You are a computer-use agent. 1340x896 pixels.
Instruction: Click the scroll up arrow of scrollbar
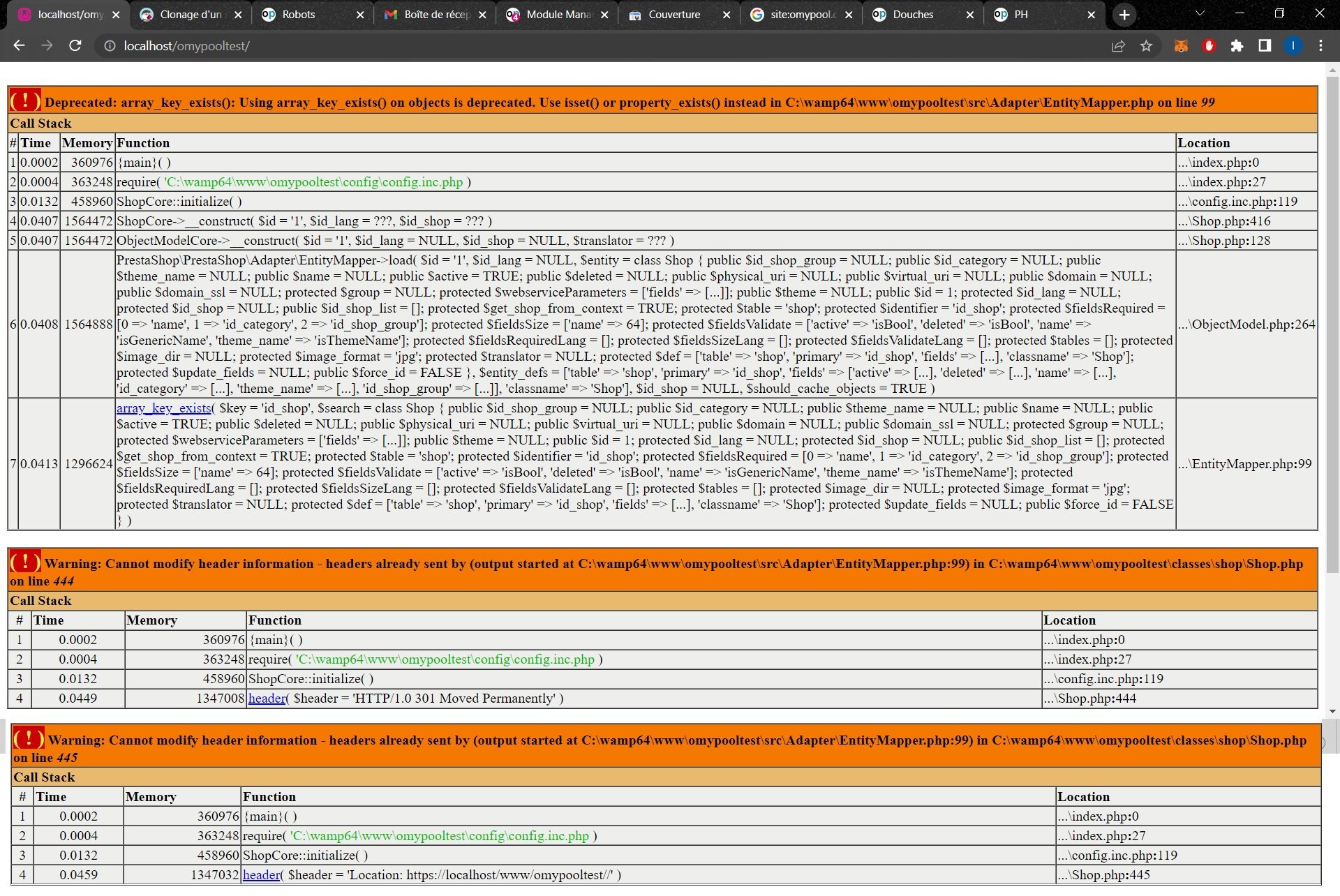[1332, 70]
